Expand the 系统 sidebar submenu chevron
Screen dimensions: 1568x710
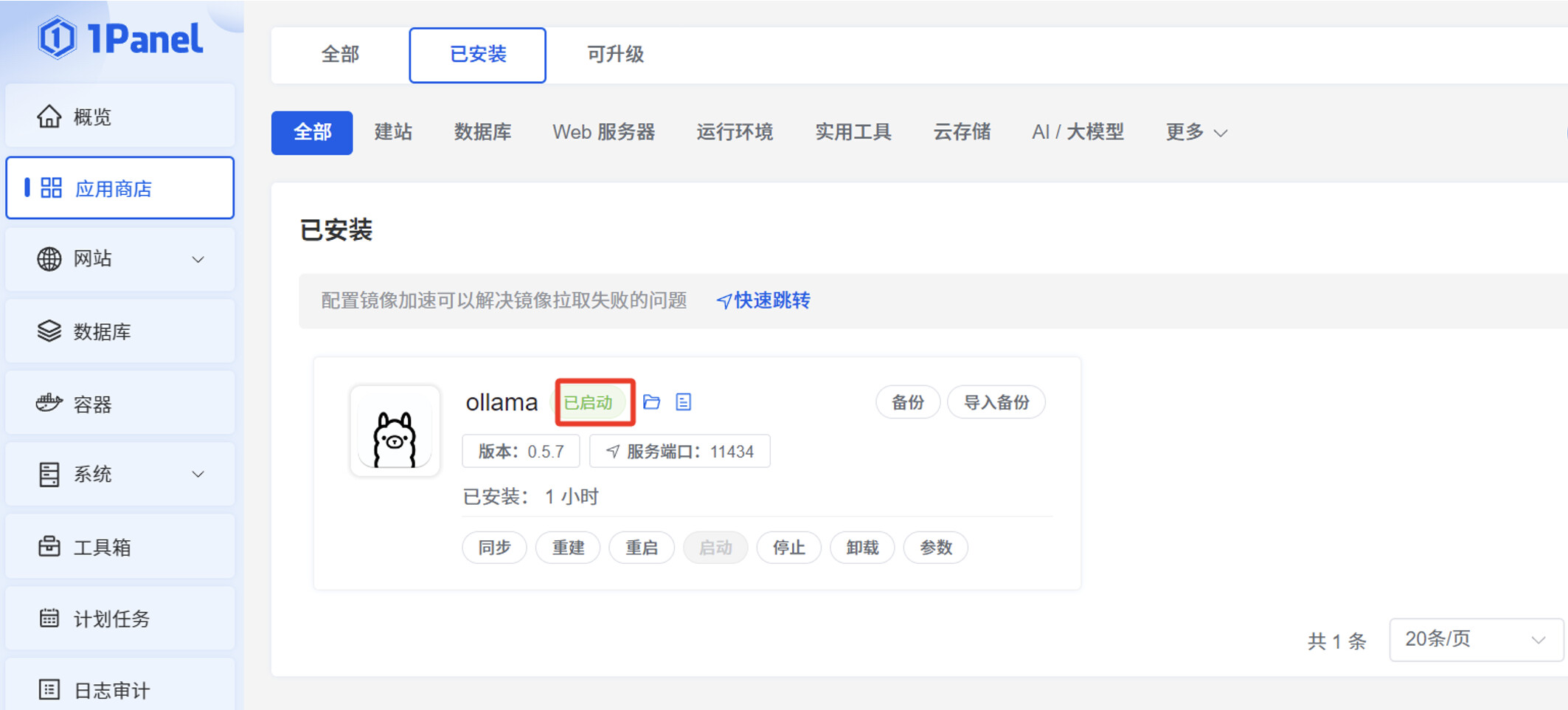click(198, 474)
